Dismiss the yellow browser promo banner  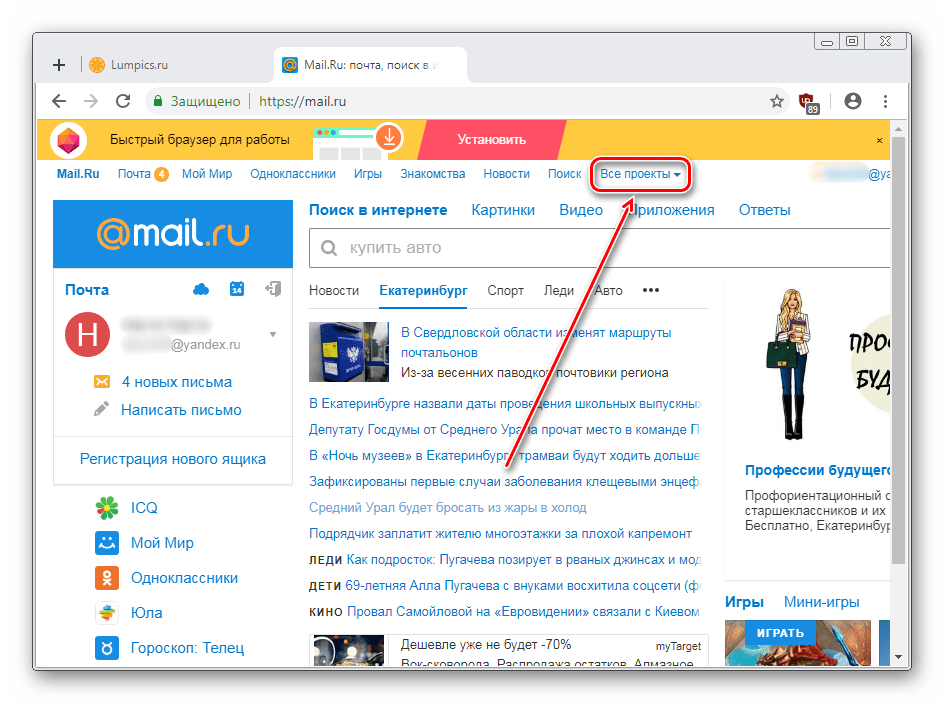[880, 140]
